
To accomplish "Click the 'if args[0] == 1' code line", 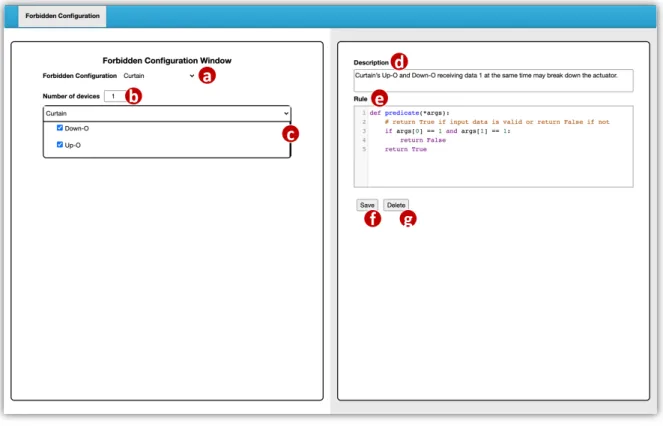I will (x=447, y=131).
